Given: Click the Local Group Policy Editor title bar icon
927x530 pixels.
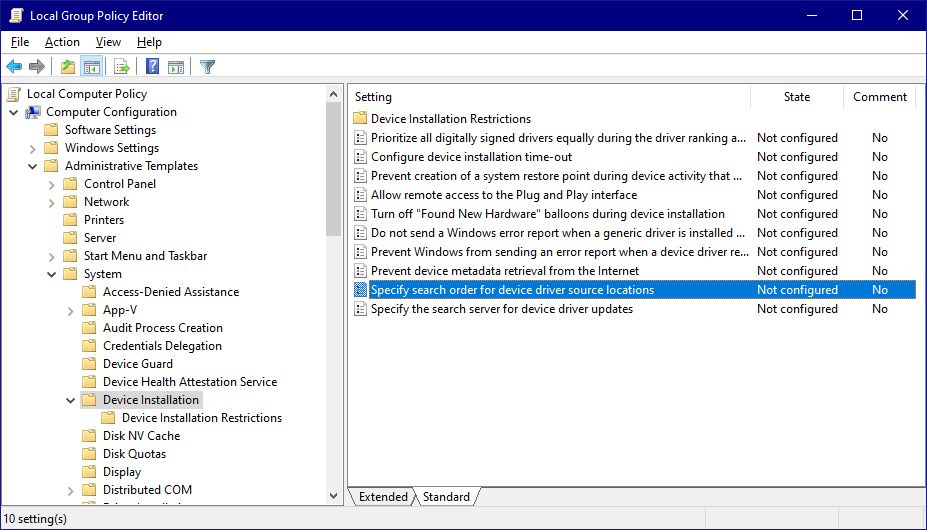Looking at the screenshot, I should pos(16,15).
